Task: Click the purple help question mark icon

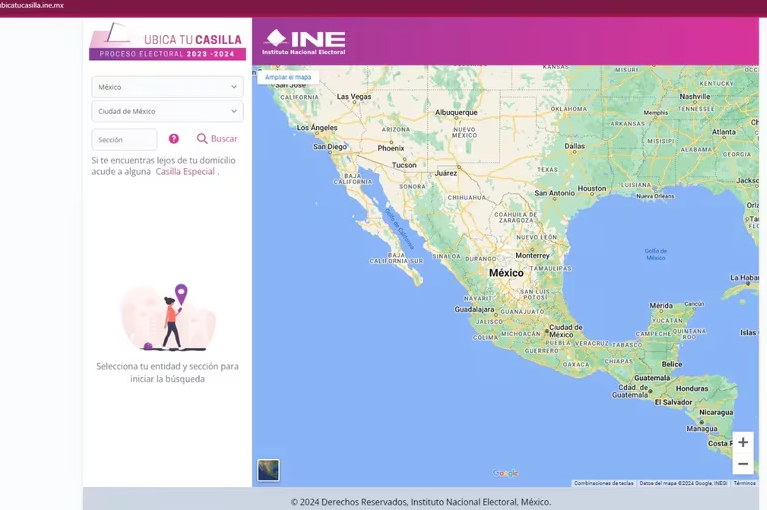Action: 174,139
